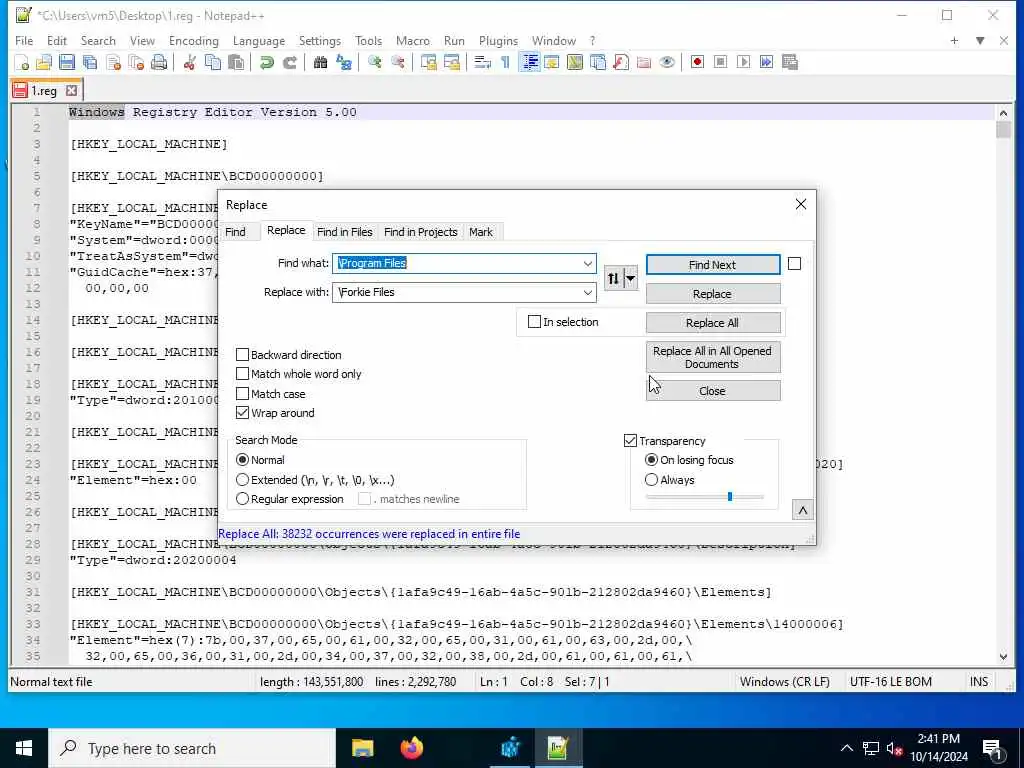The height and width of the screenshot is (768, 1024).
Task: Click the Zoom Out toolbar icon
Action: click(x=397, y=62)
